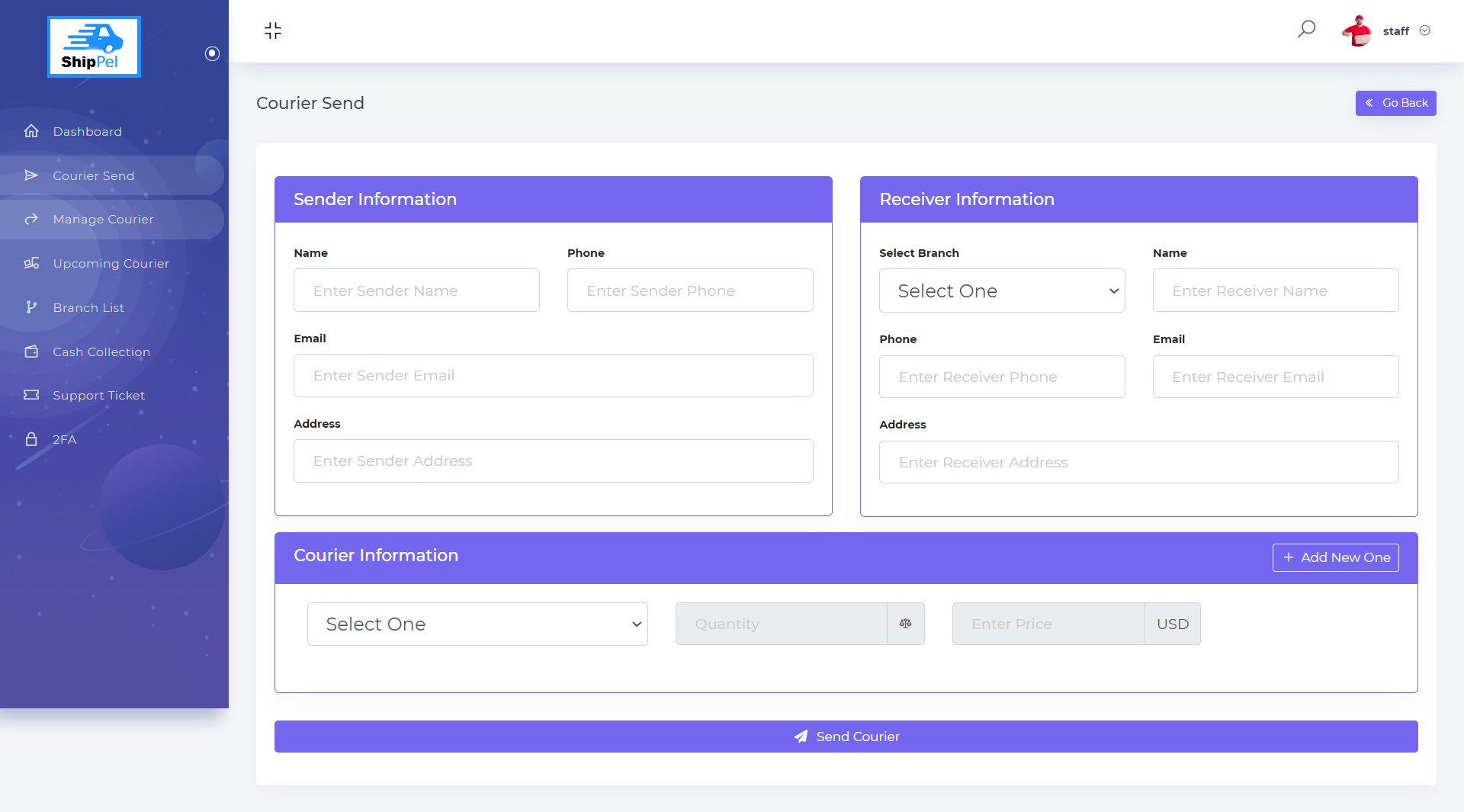Click the Receiver Address input field
Screen dimensions: 1464x812
click(x=1139, y=462)
